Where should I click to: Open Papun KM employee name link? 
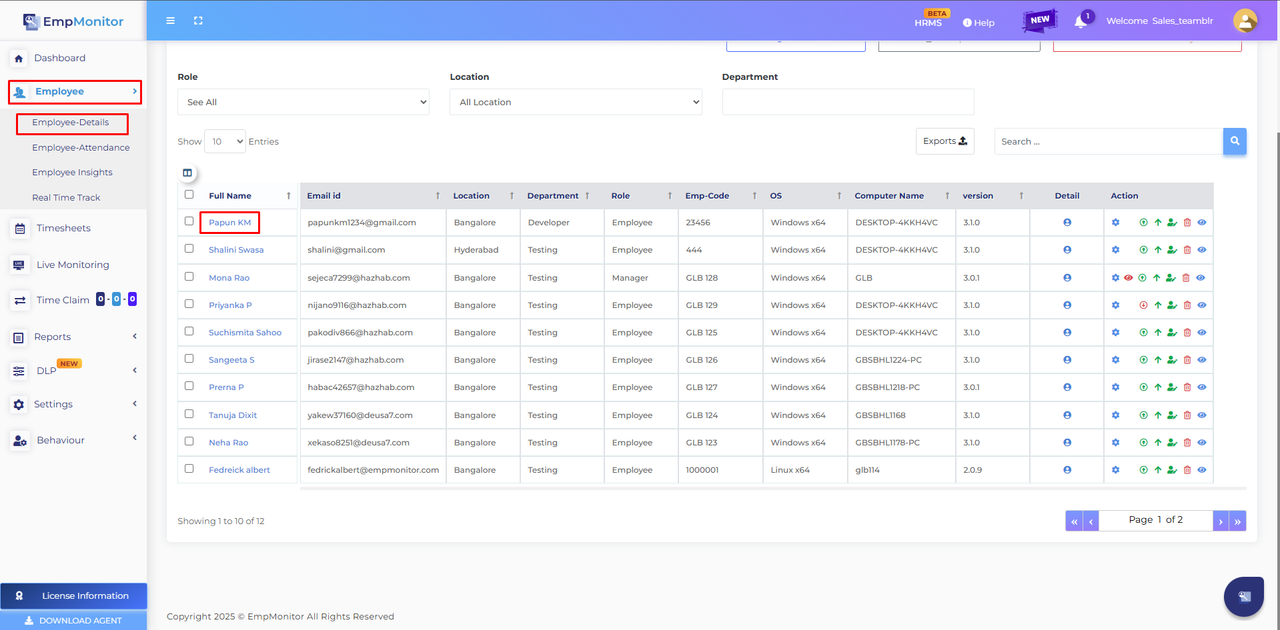(230, 222)
